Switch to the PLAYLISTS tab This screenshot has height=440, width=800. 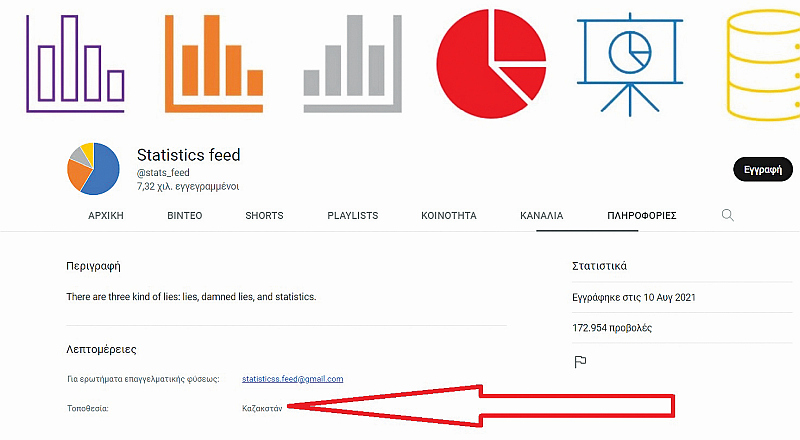pyautogui.click(x=353, y=215)
